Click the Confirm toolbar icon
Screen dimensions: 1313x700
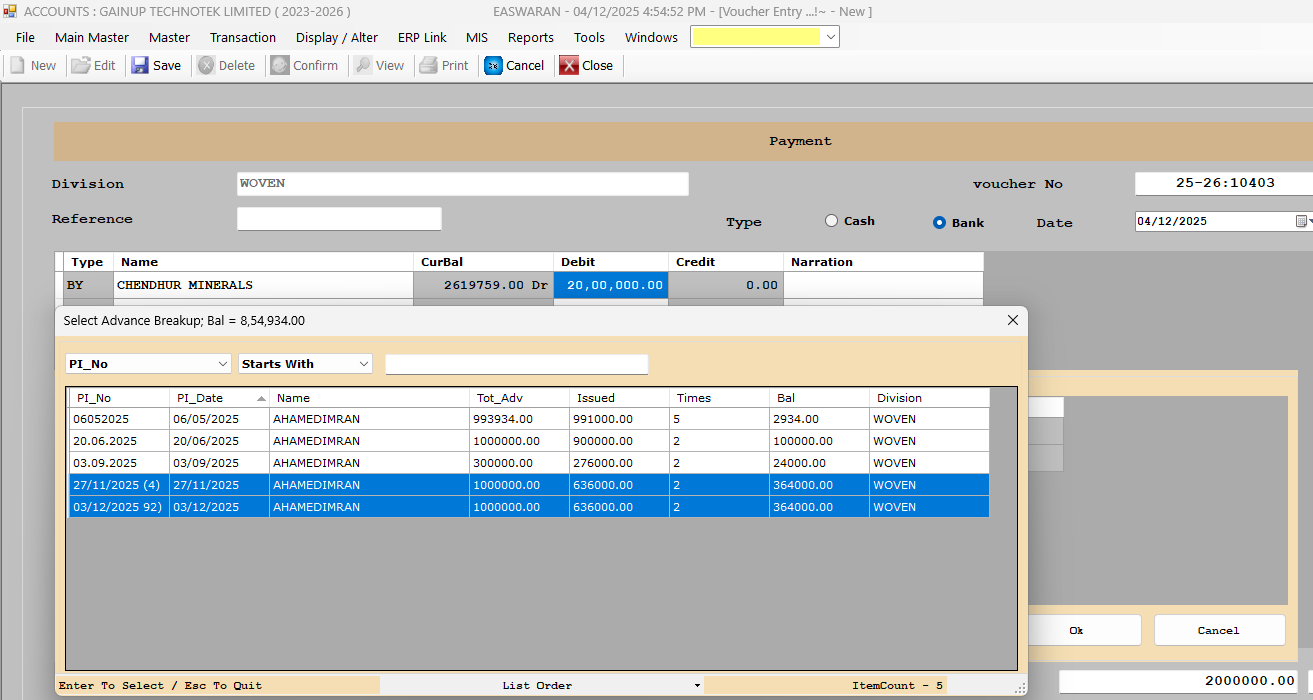(x=280, y=65)
